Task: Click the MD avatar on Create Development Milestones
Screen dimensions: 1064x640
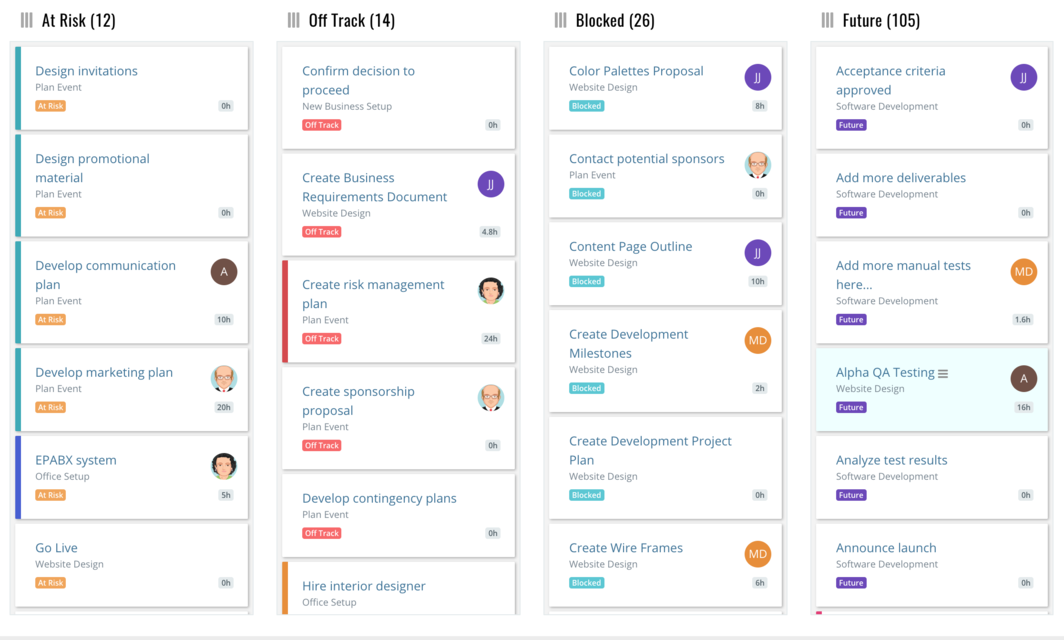Action: [x=757, y=340]
